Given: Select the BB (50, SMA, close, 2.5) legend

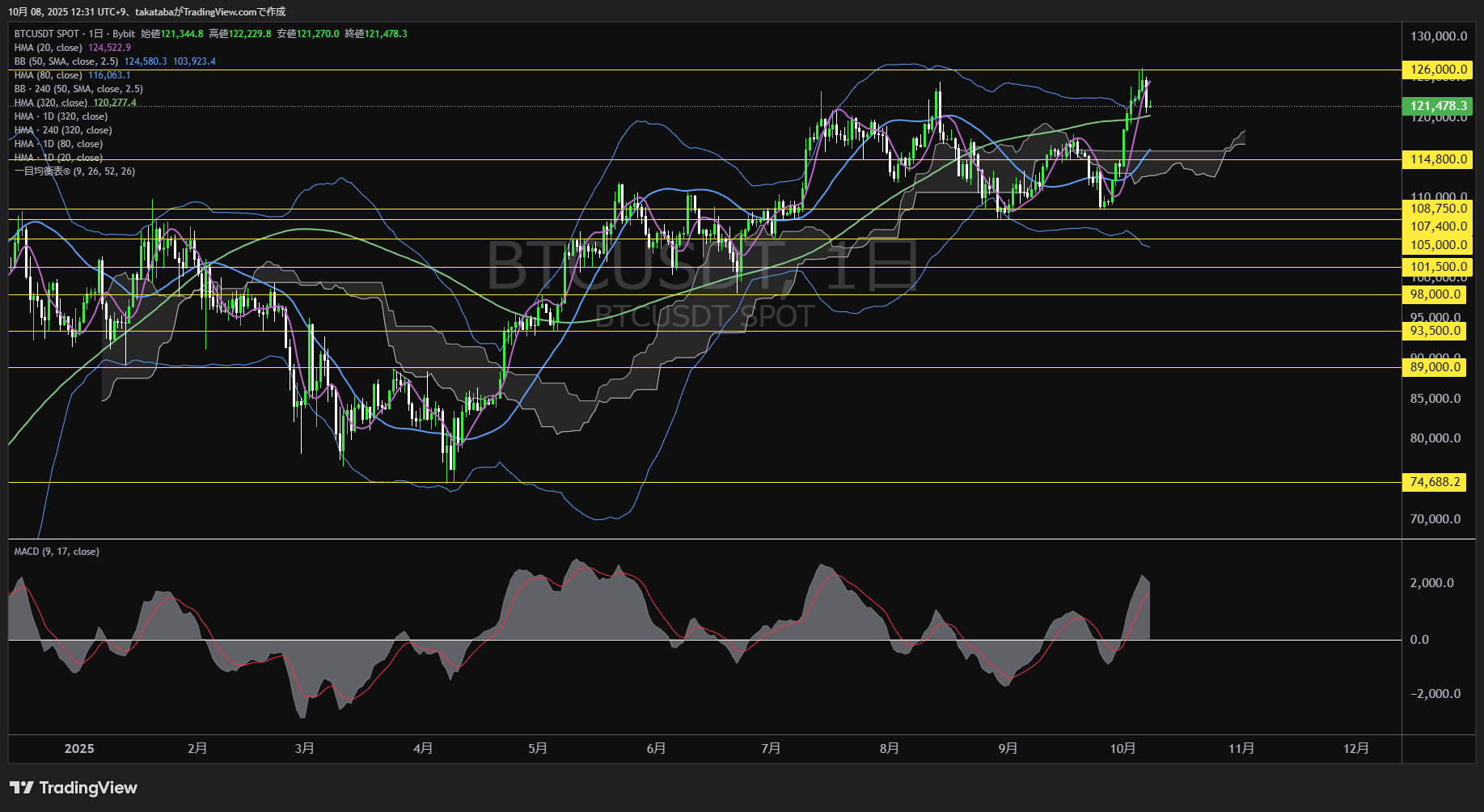Looking at the screenshot, I should [66, 61].
